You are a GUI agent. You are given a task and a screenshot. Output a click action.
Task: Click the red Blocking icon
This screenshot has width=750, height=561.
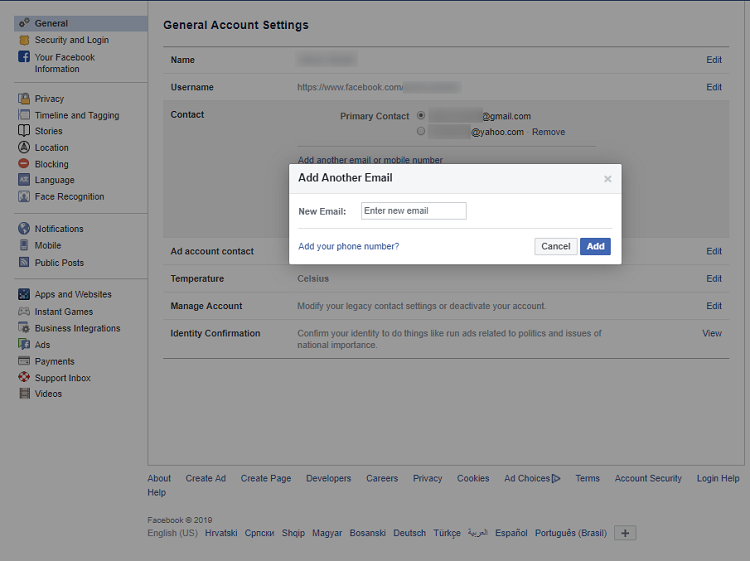coord(24,164)
